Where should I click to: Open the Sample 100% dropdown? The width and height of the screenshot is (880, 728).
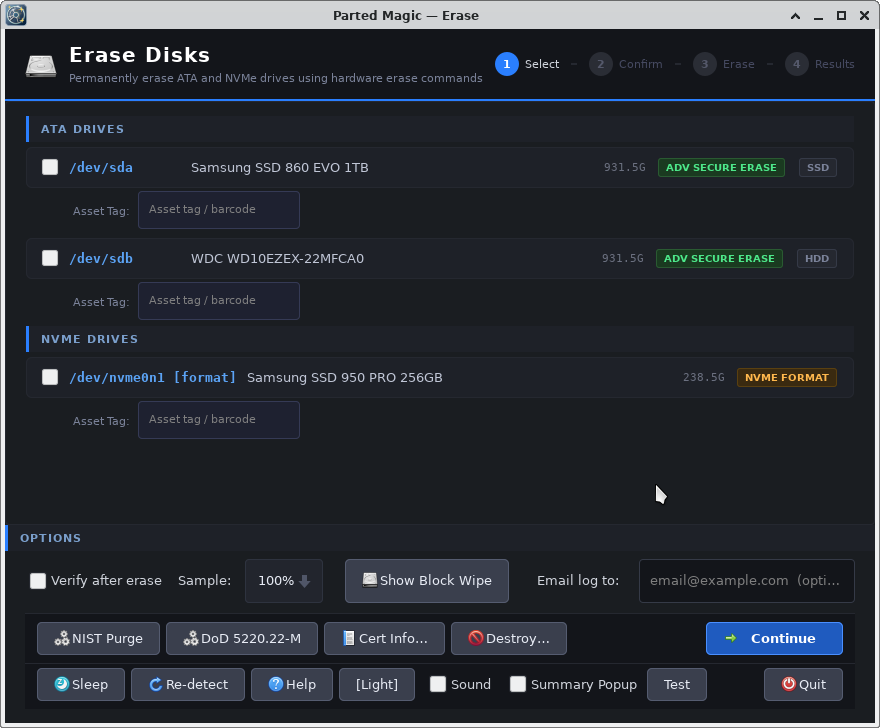(x=284, y=581)
